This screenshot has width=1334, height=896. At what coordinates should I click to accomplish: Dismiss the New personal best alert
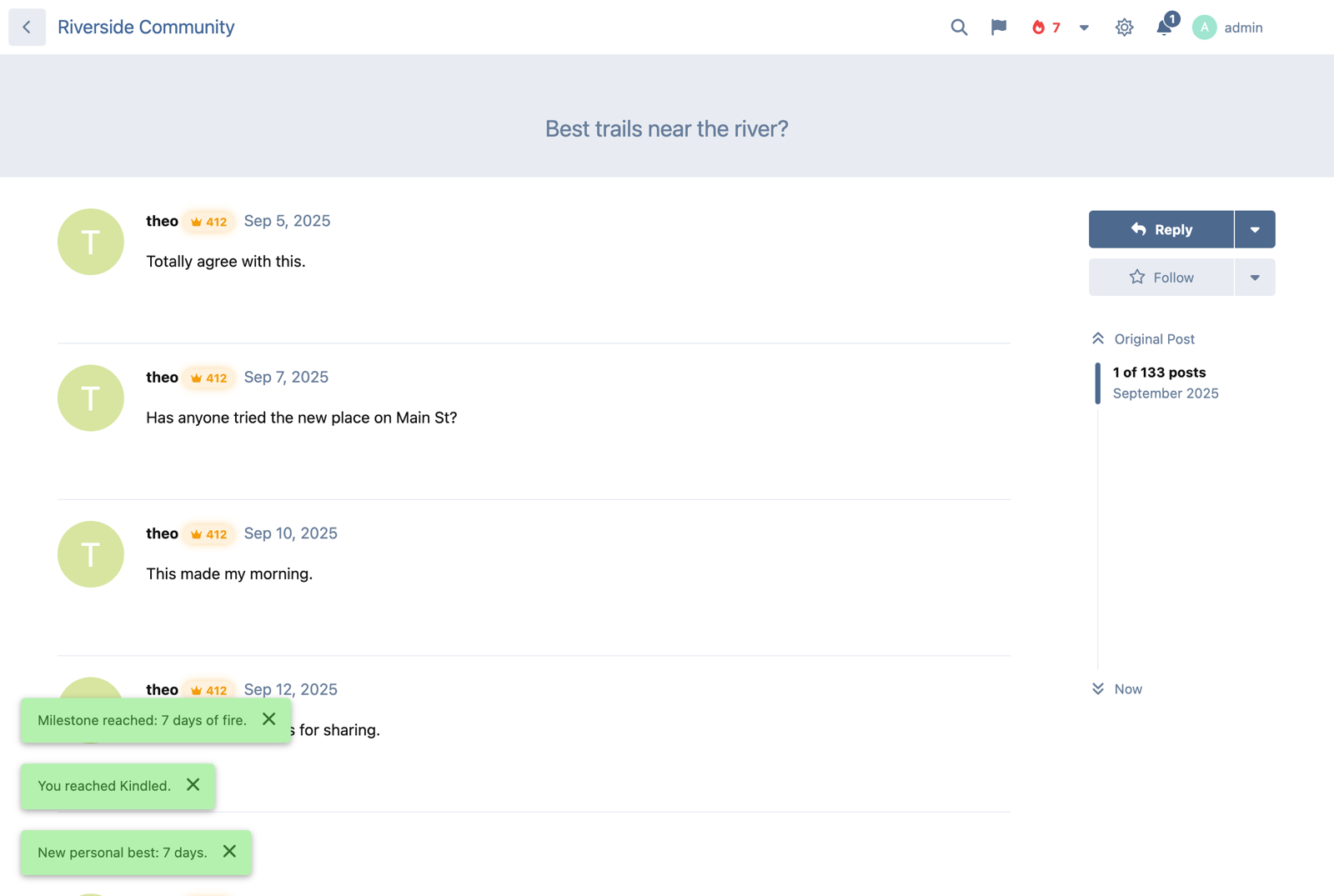pyautogui.click(x=229, y=852)
